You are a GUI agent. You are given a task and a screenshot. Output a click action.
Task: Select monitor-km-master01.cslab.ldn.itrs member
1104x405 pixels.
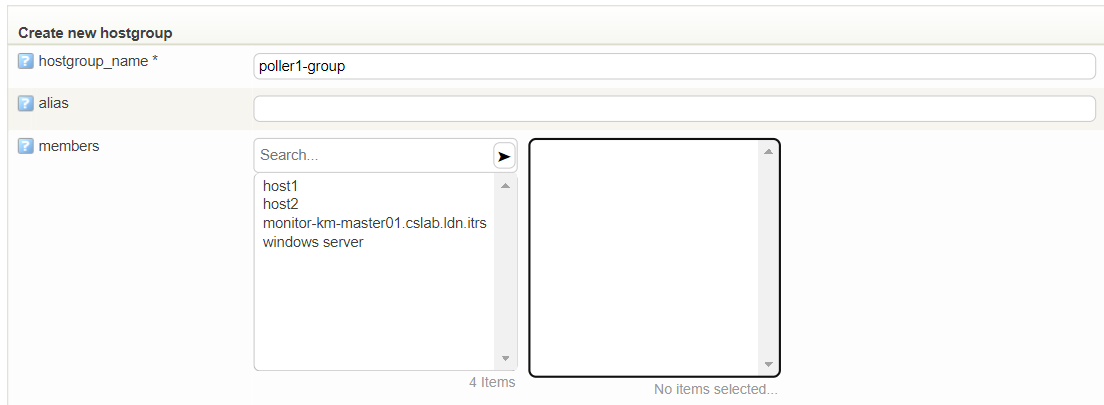(x=375, y=223)
